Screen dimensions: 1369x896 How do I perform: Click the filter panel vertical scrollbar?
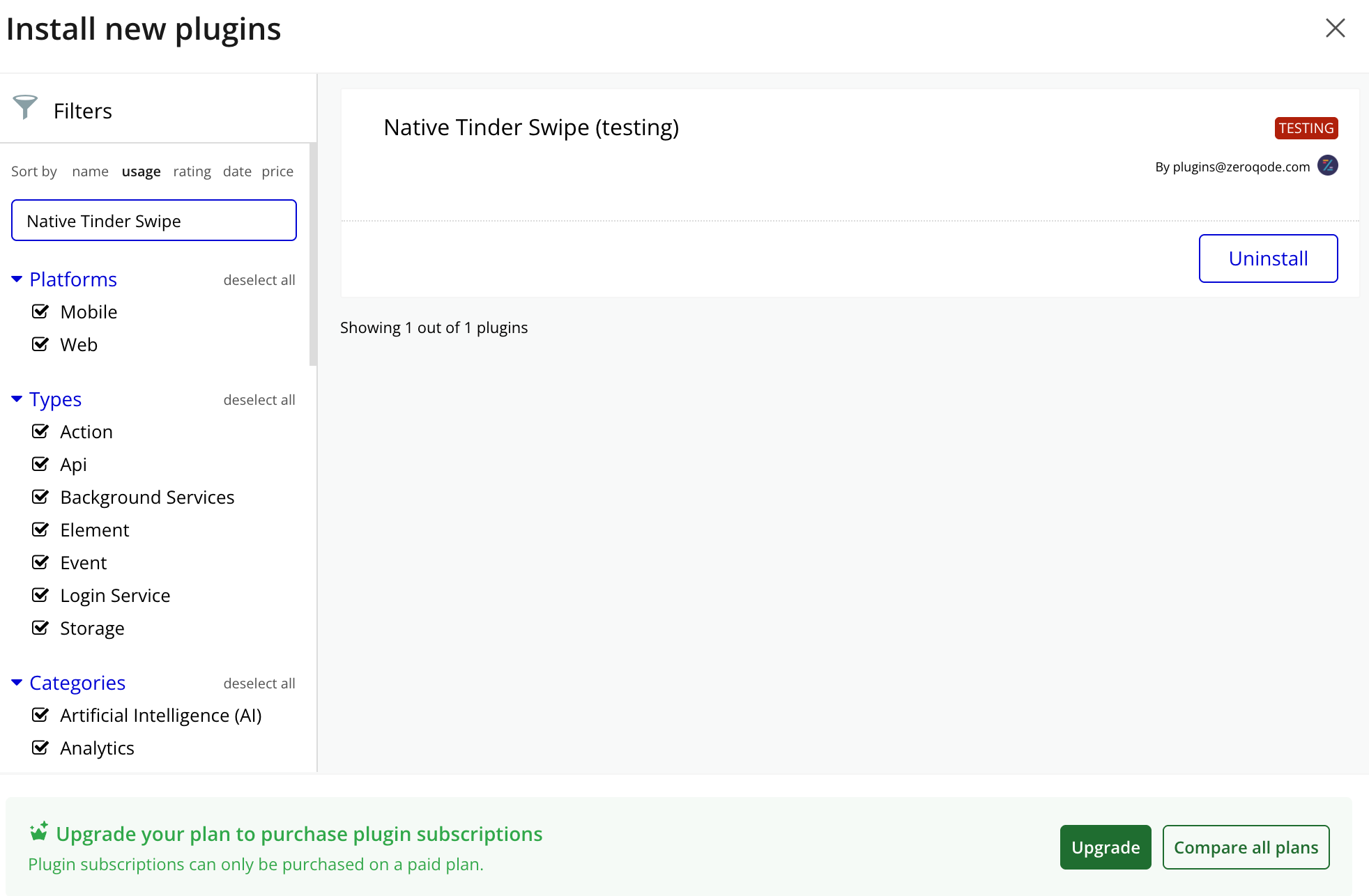pyautogui.click(x=313, y=254)
